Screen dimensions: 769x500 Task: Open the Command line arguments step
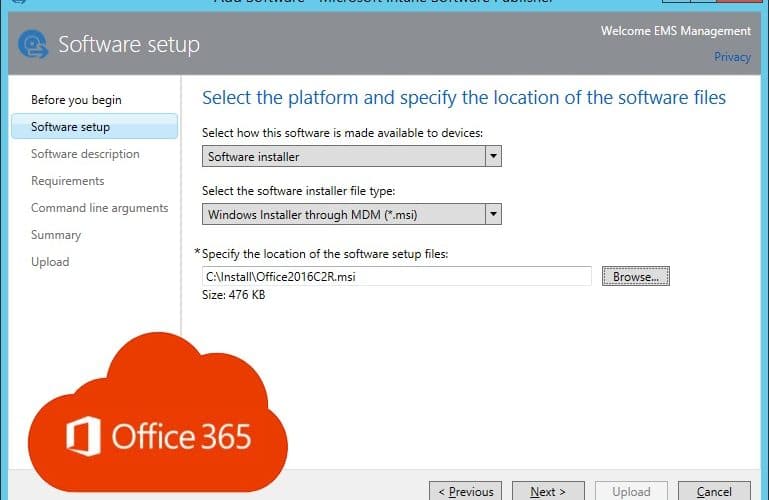click(100, 208)
